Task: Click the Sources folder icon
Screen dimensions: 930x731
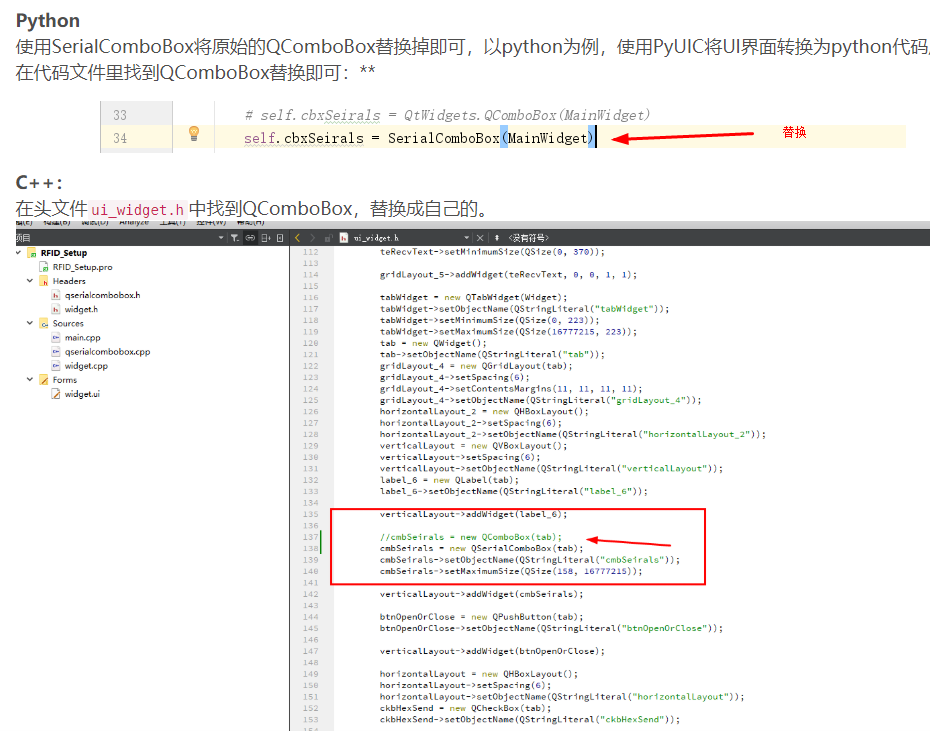Action: click(x=44, y=323)
